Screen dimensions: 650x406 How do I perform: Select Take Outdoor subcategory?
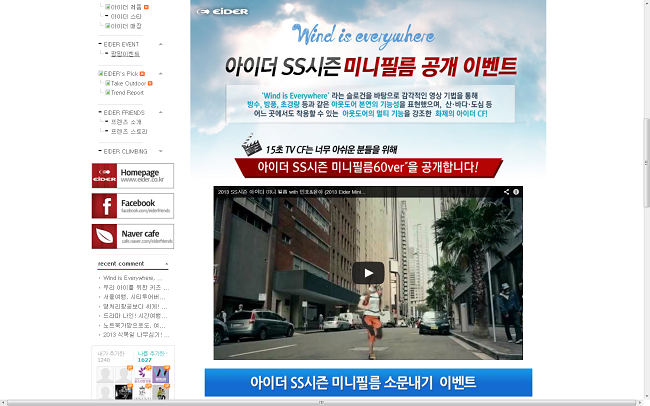click(129, 83)
